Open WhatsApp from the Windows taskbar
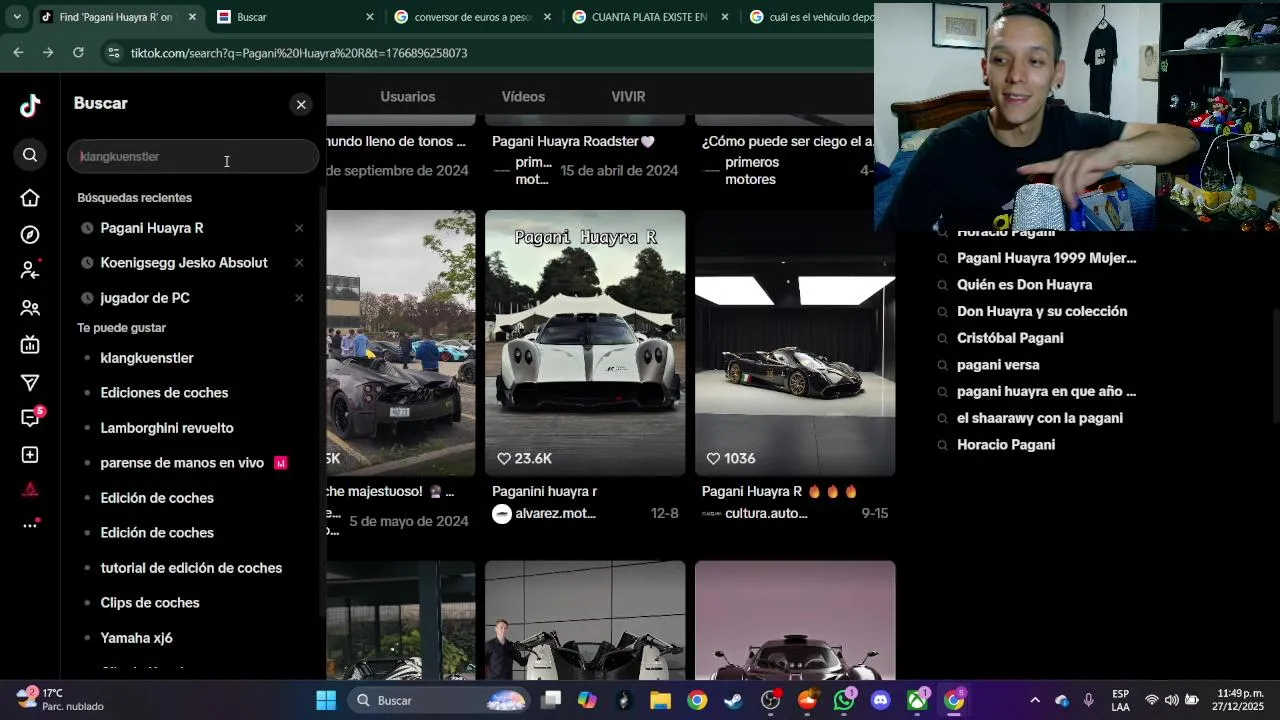 pos(844,699)
